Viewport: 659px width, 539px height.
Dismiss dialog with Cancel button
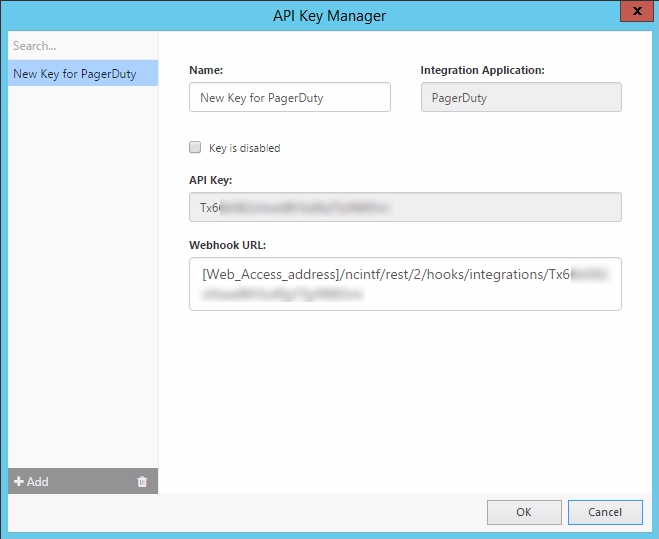tap(605, 512)
